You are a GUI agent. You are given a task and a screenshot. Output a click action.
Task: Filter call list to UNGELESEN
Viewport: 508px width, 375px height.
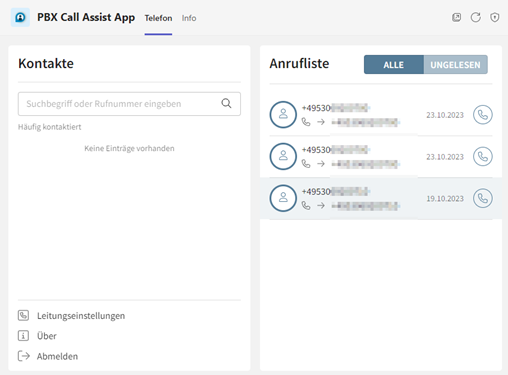456,65
